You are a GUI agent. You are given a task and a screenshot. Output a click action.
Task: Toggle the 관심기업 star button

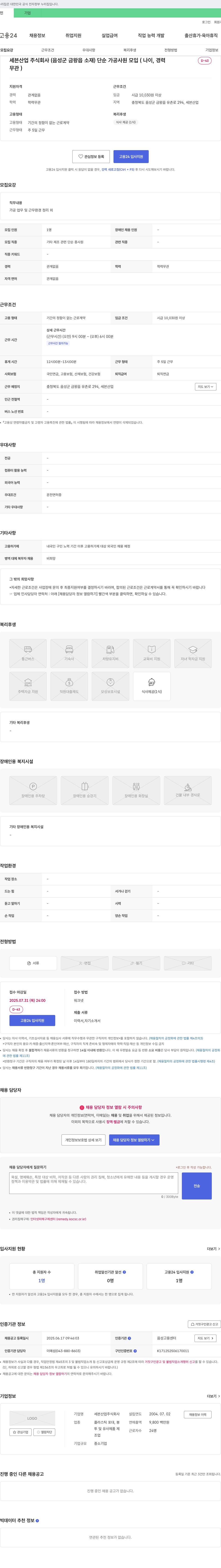21,1432
